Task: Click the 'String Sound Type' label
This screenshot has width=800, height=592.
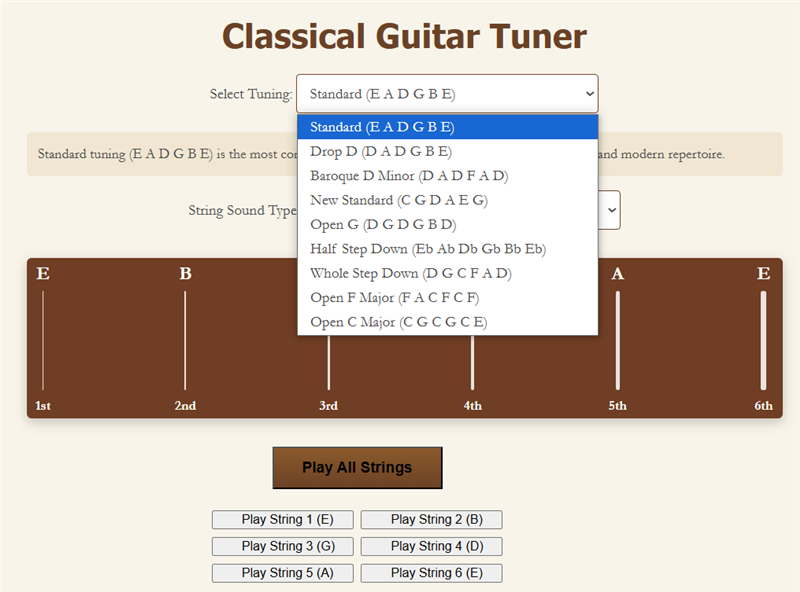Action: point(242,210)
